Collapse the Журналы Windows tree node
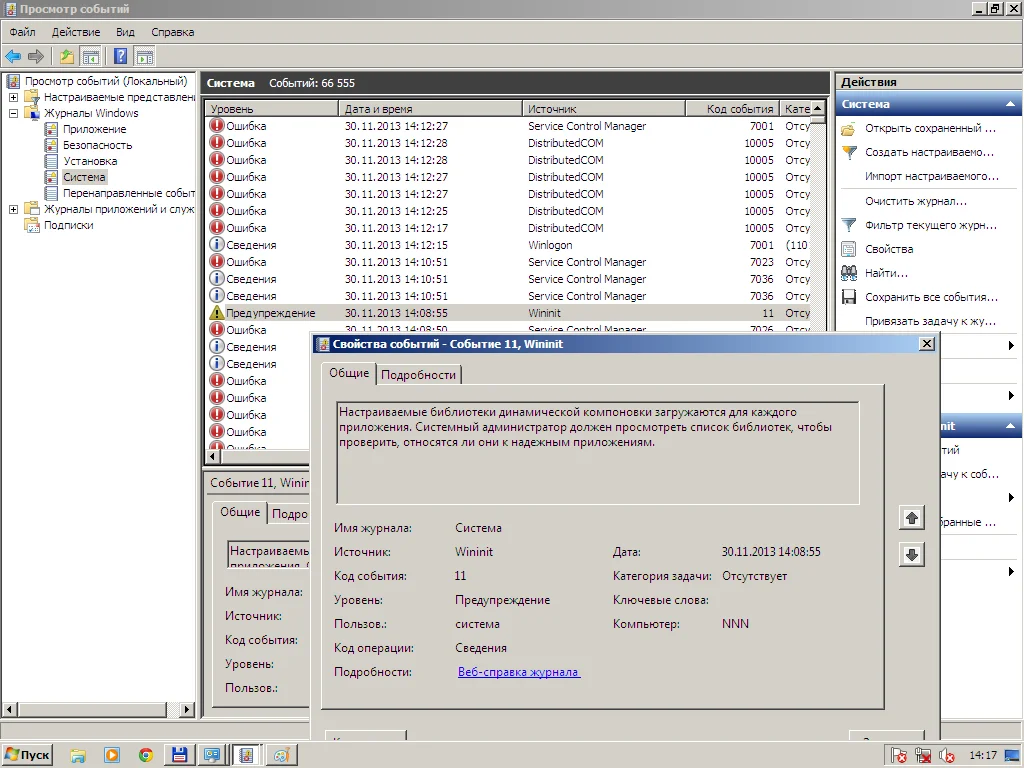 tap(14, 113)
